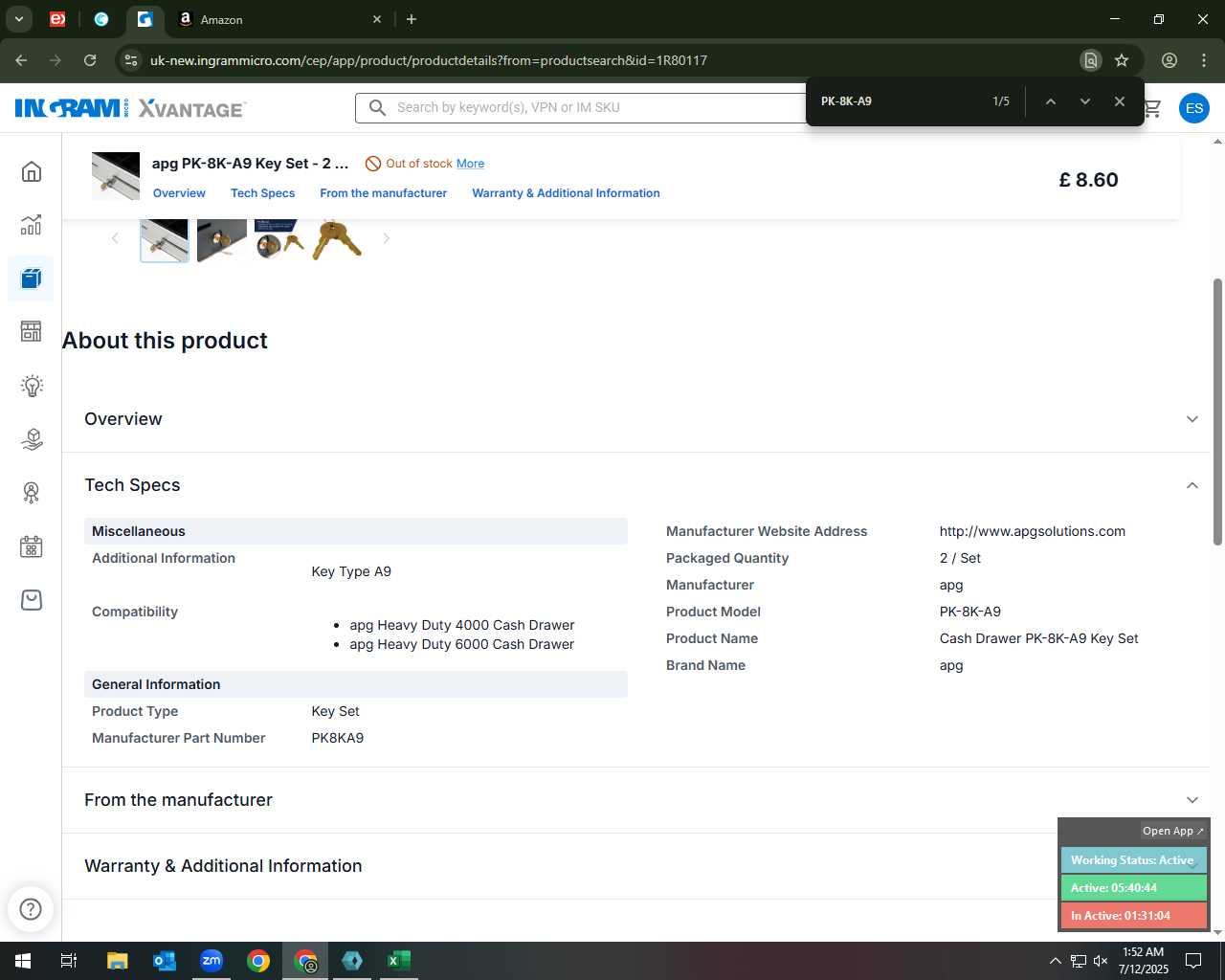Go to next find result

(1084, 101)
